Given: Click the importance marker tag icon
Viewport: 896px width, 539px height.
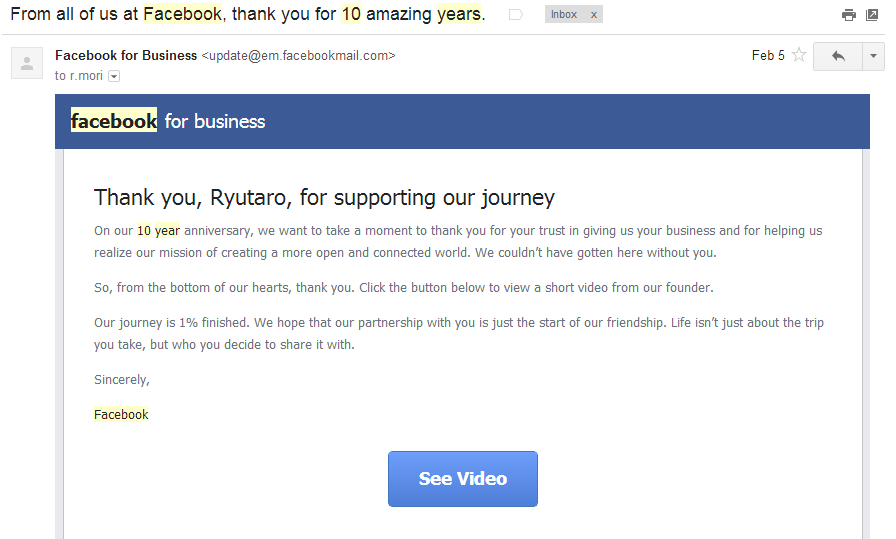Looking at the screenshot, I should click(515, 15).
